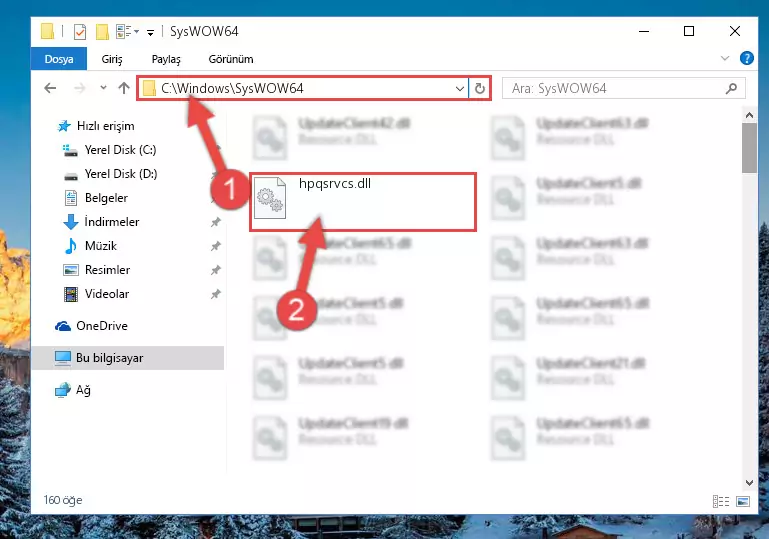The image size is (769, 539).
Task: Click the Resimler picture icon
Action: point(71,270)
